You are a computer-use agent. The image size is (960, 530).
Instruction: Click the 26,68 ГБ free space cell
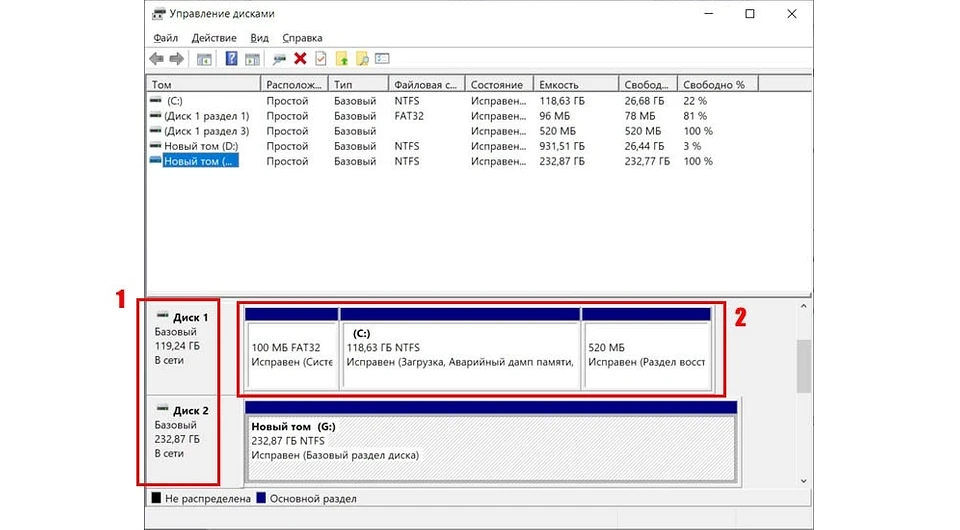(x=644, y=101)
